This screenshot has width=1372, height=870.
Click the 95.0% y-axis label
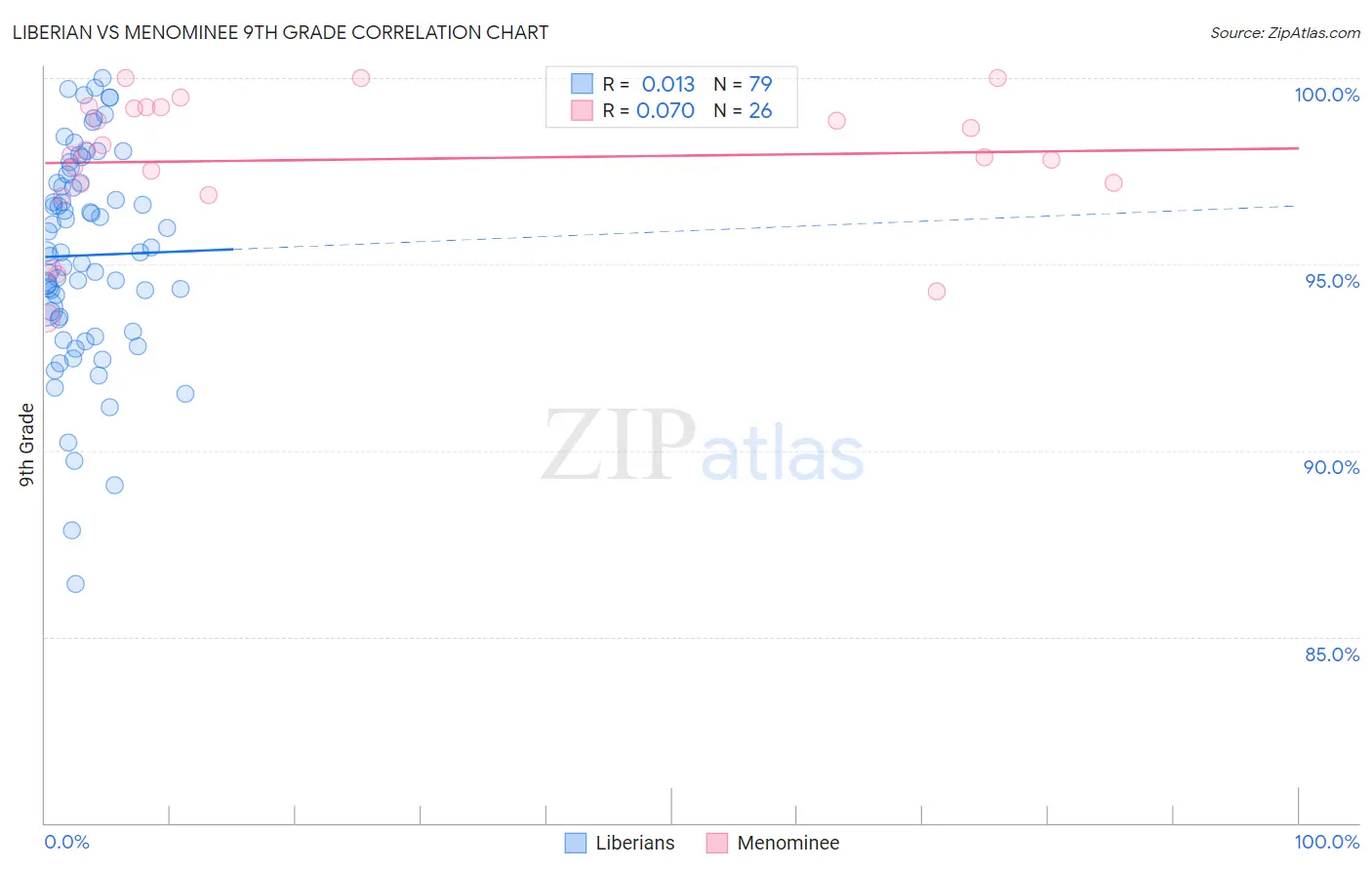1332,281
